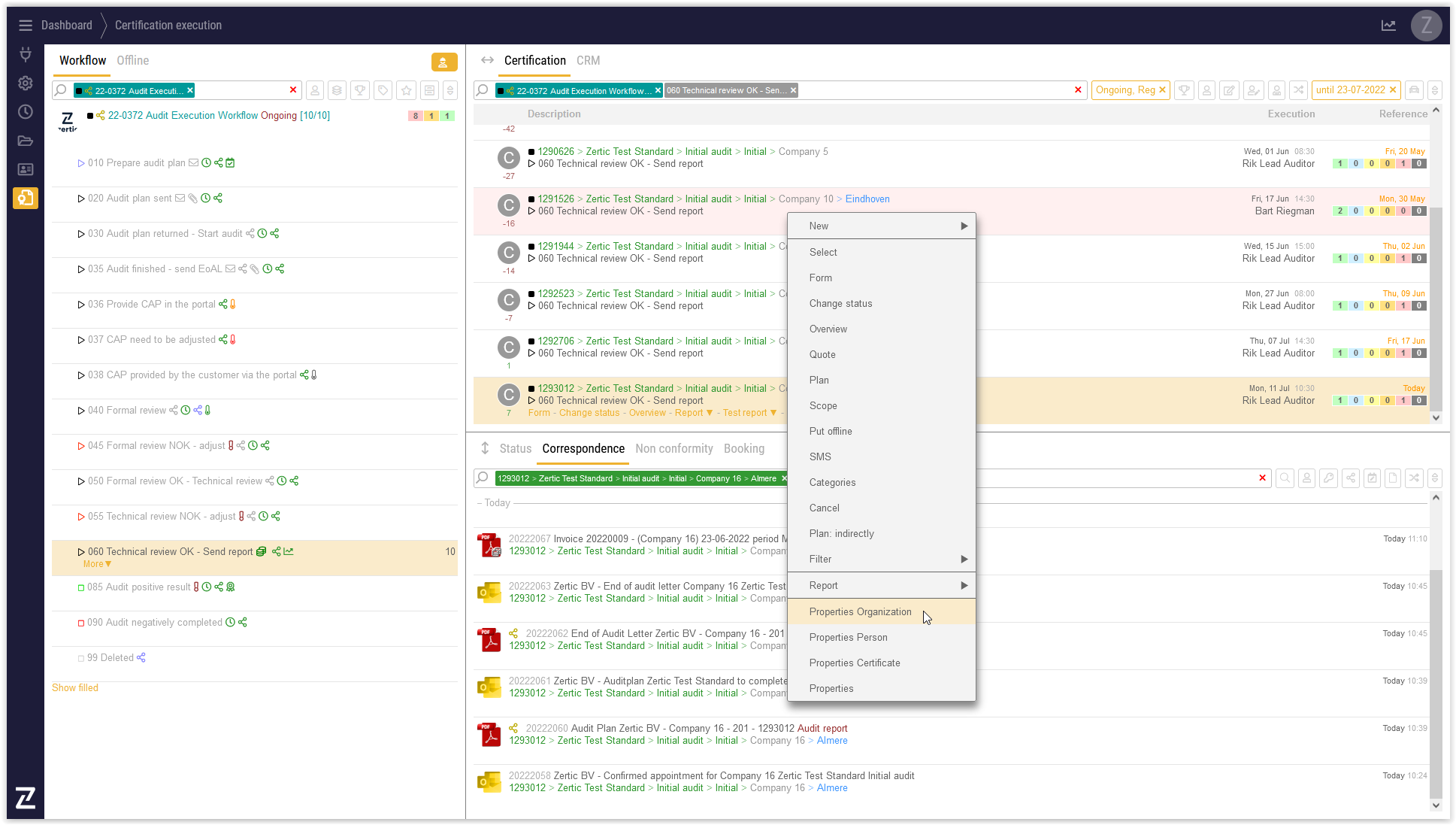1456x825 pixels.
Task: Remove '060 Technical review OK' filter chip
Action: 793,90
